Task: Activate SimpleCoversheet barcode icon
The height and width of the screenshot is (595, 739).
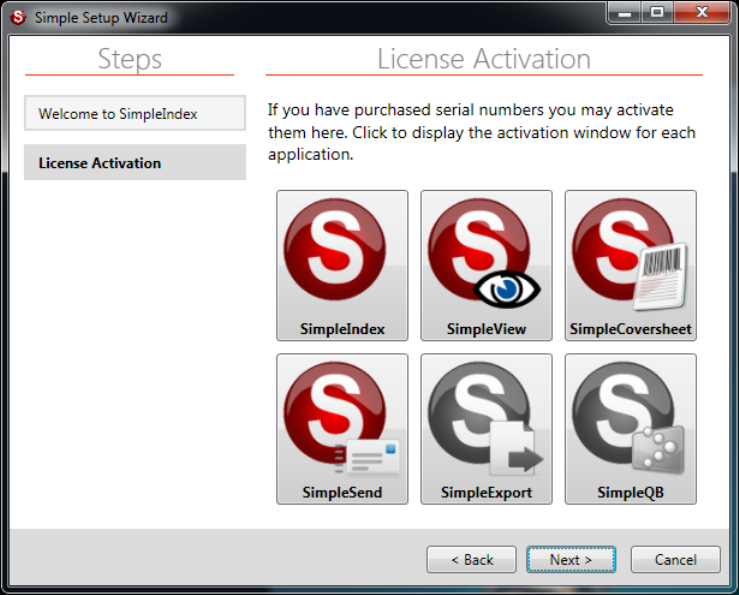Action: point(631,265)
